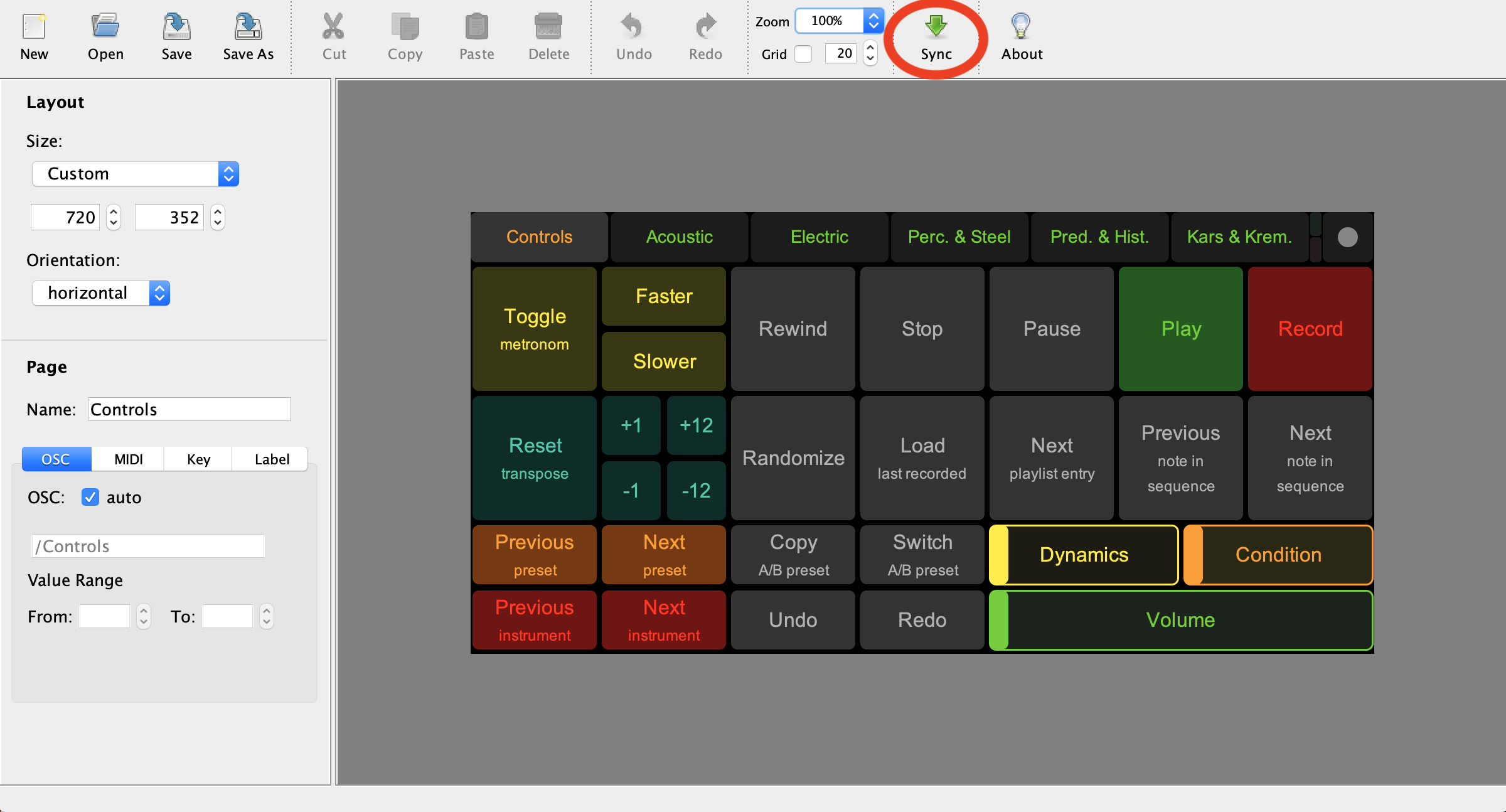
Task: Toggle the round gray LED indicator
Action: [x=1347, y=237]
